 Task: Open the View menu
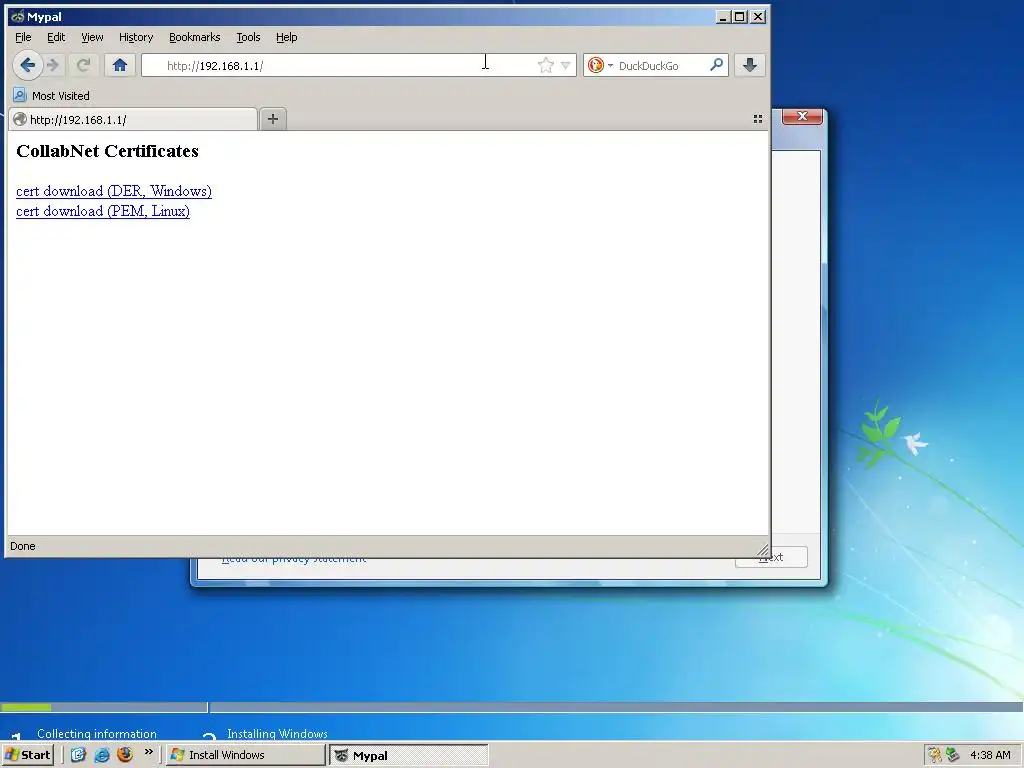pos(92,37)
